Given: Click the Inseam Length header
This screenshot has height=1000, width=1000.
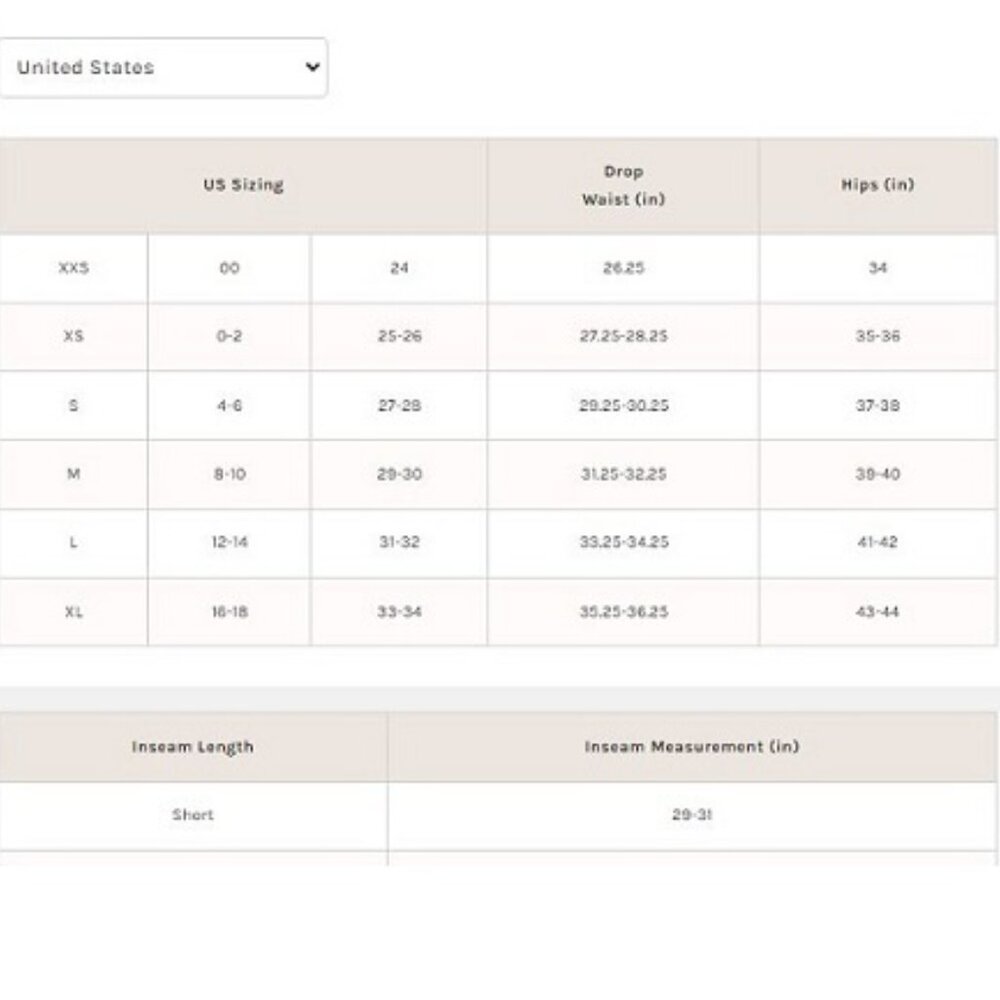Looking at the screenshot, I should [193, 747].
